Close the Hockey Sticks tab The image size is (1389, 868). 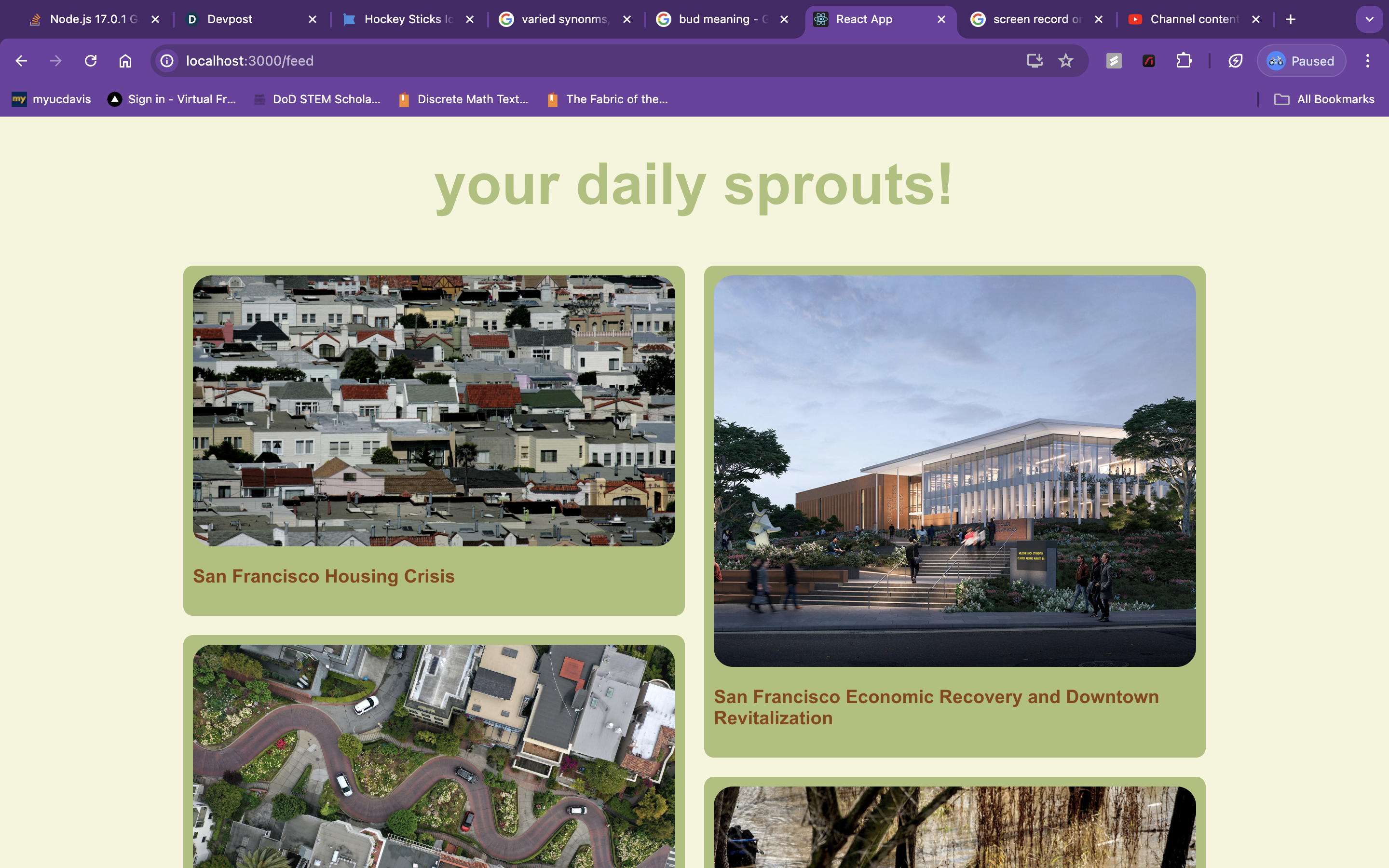(469, 19)
